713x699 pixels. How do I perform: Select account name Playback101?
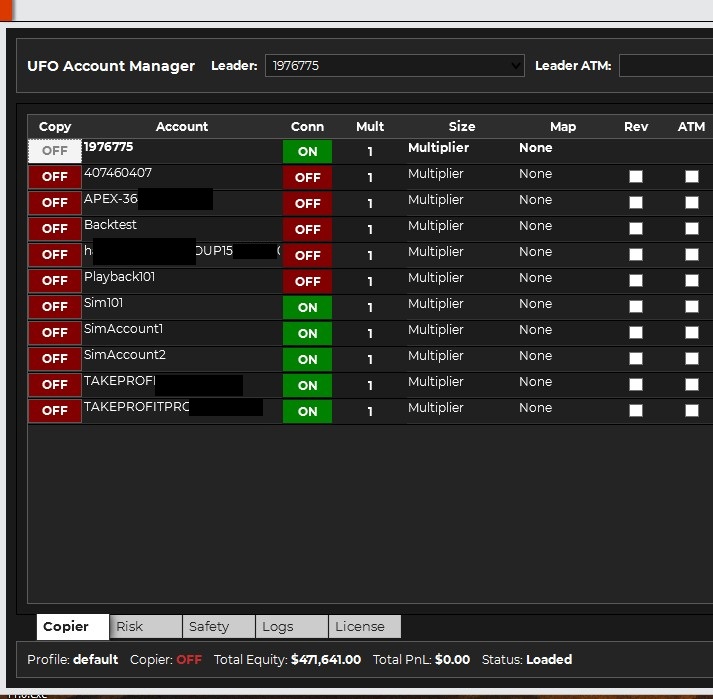pos(120,277)
